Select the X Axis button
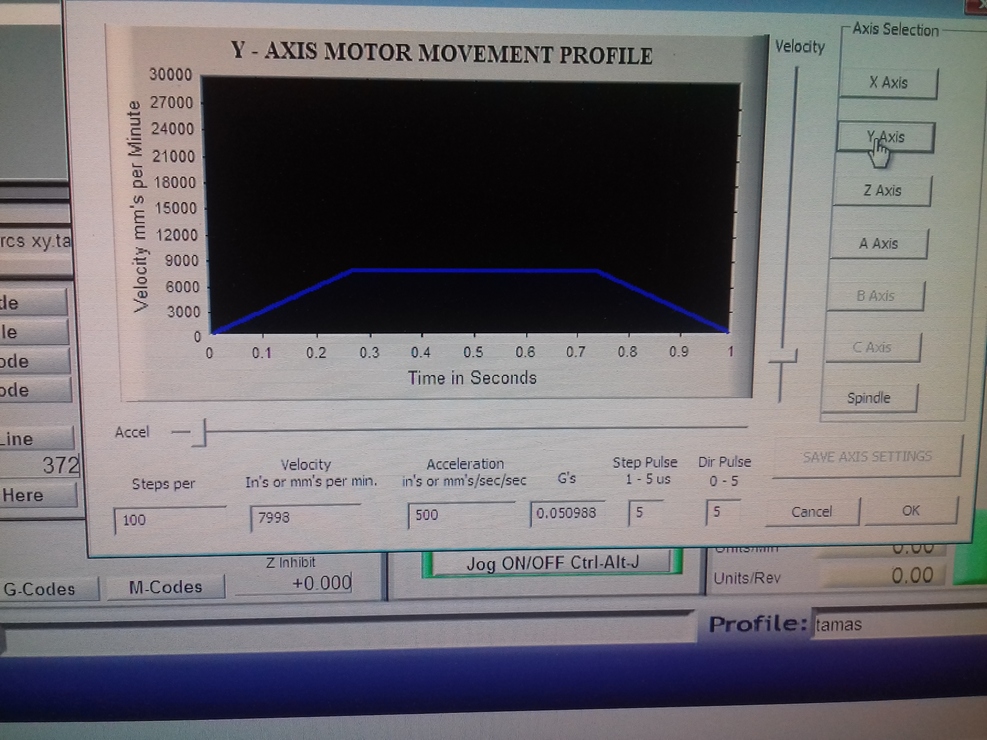This screenshot has height=740, width=987. point(888,83)
